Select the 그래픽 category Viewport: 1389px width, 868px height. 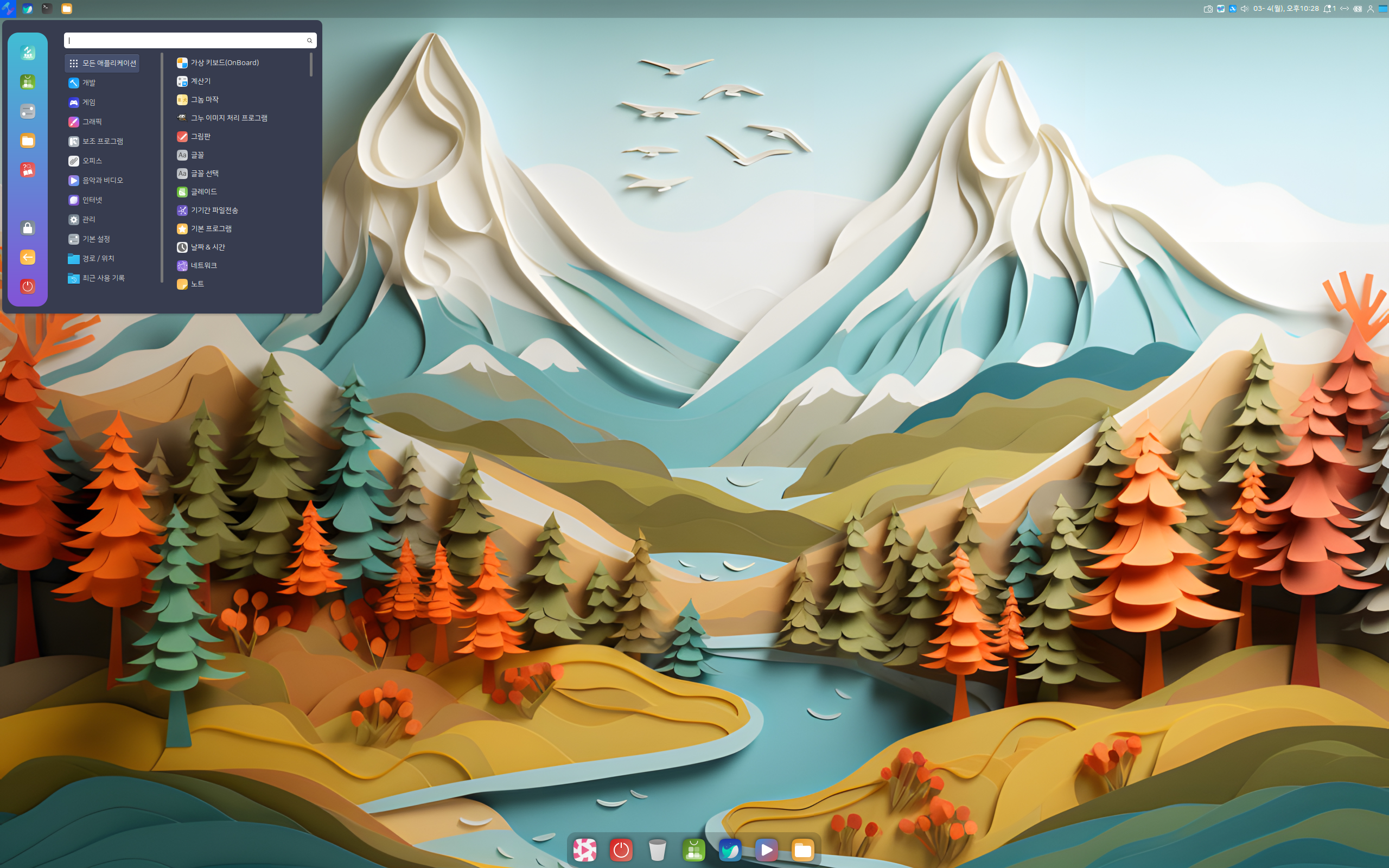[85, 122]
